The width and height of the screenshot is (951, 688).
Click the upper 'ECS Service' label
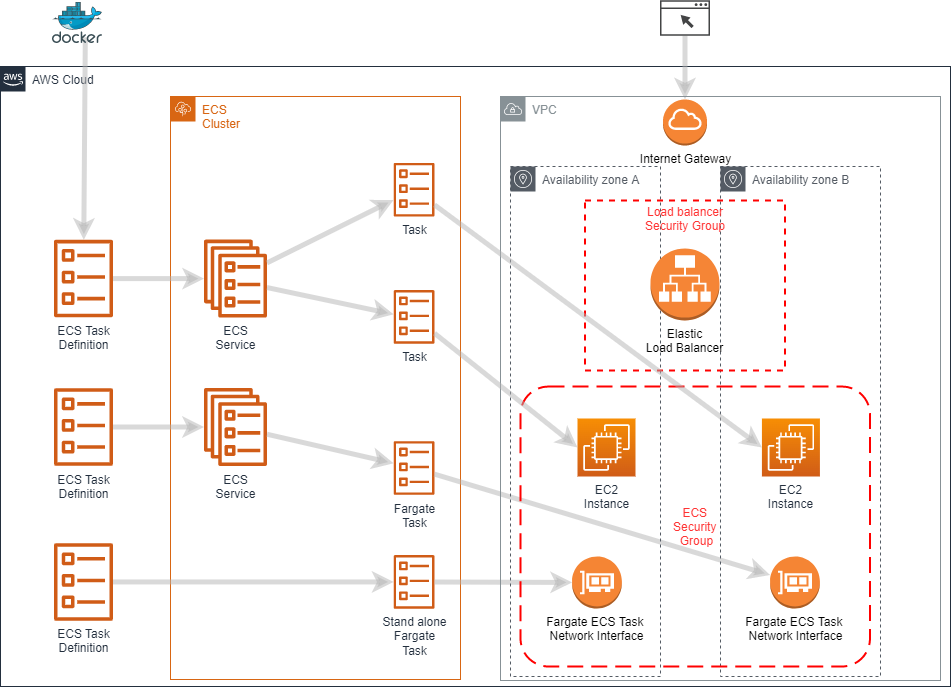(x=235, y=338)
